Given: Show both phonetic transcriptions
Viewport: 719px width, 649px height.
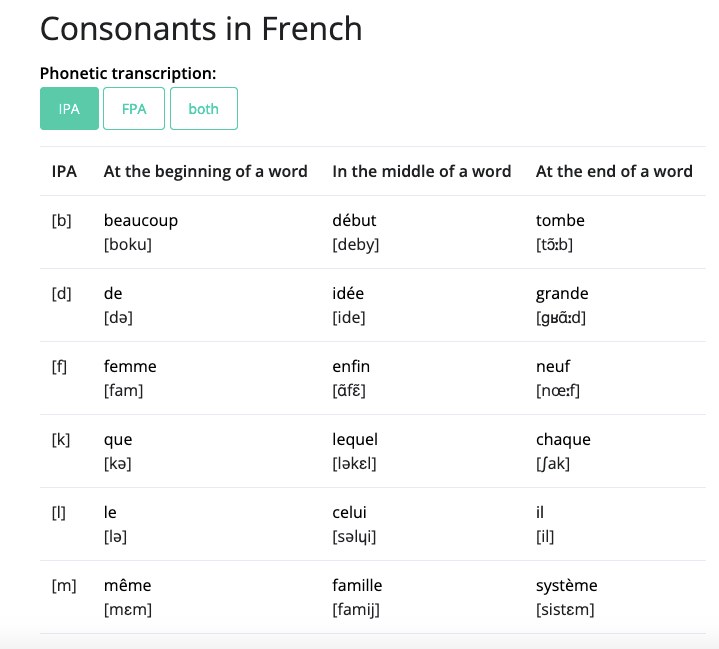Looking at the screenshot, I should point(204,109).
